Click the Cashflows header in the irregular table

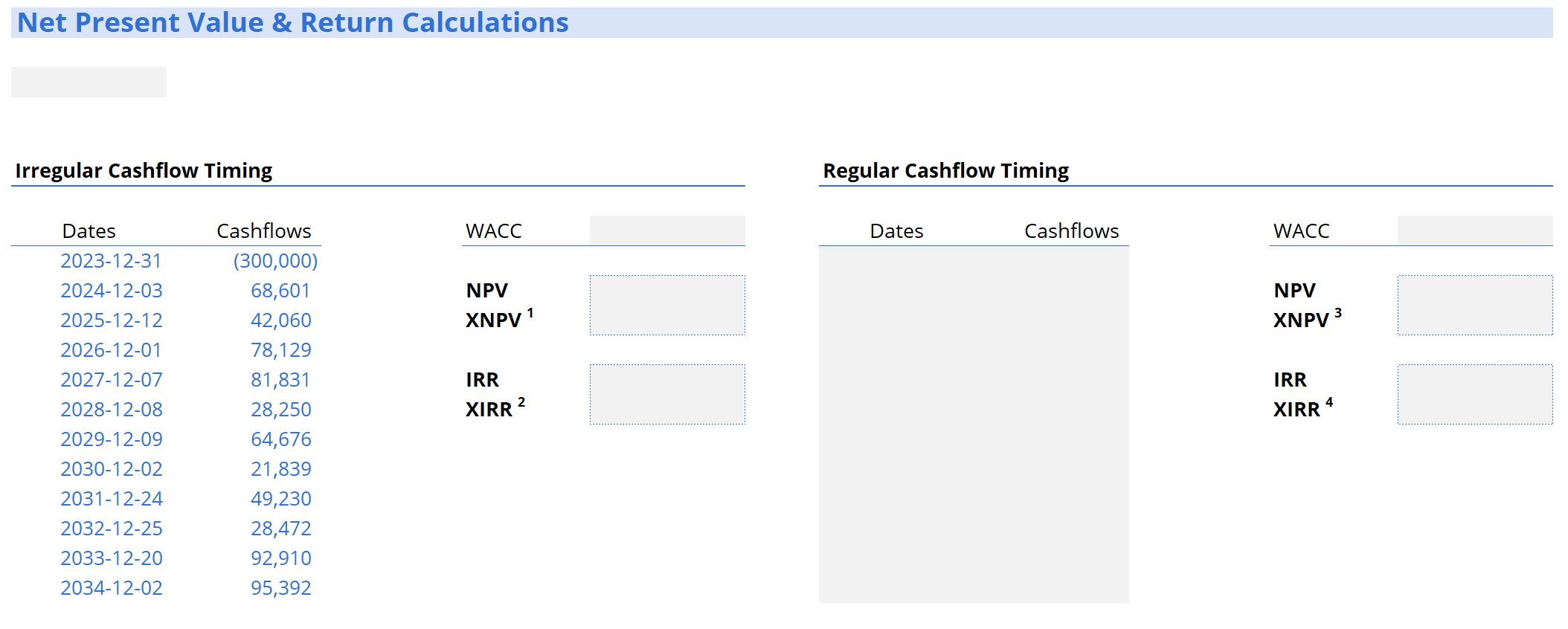[x=263, y=231]
